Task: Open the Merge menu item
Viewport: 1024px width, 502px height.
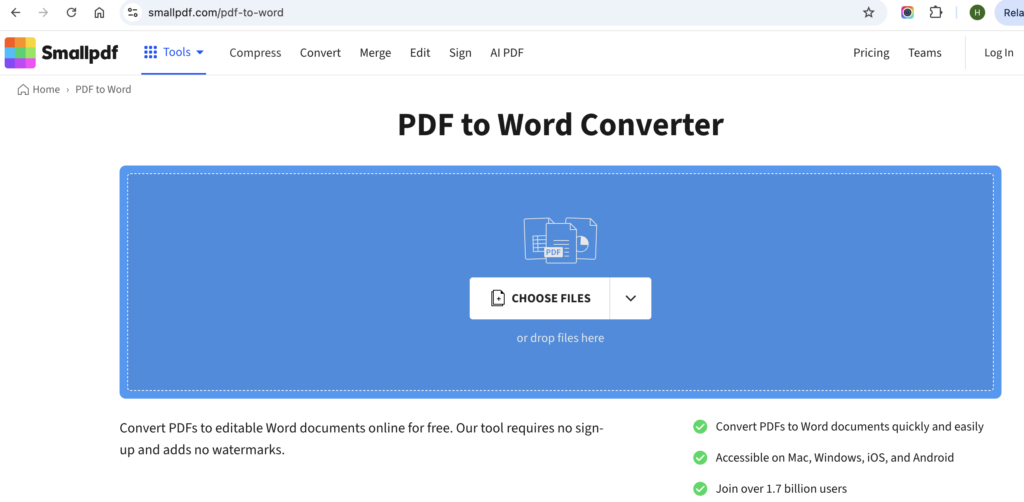Action: (x=376, y=53)
